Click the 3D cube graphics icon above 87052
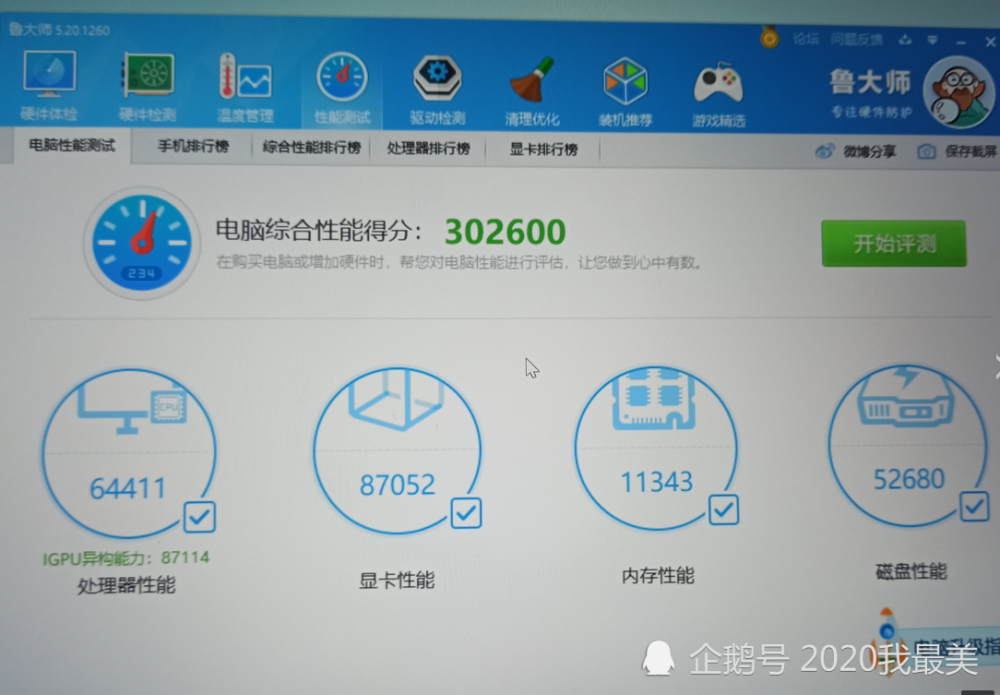1000x695 pixels. pyautogui.click(x=396, y=399)
